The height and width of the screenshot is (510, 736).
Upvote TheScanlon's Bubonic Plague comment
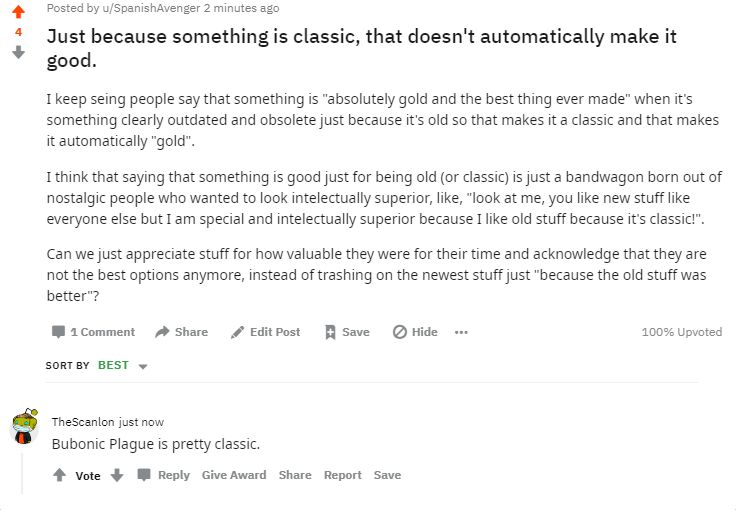(60, 475)
